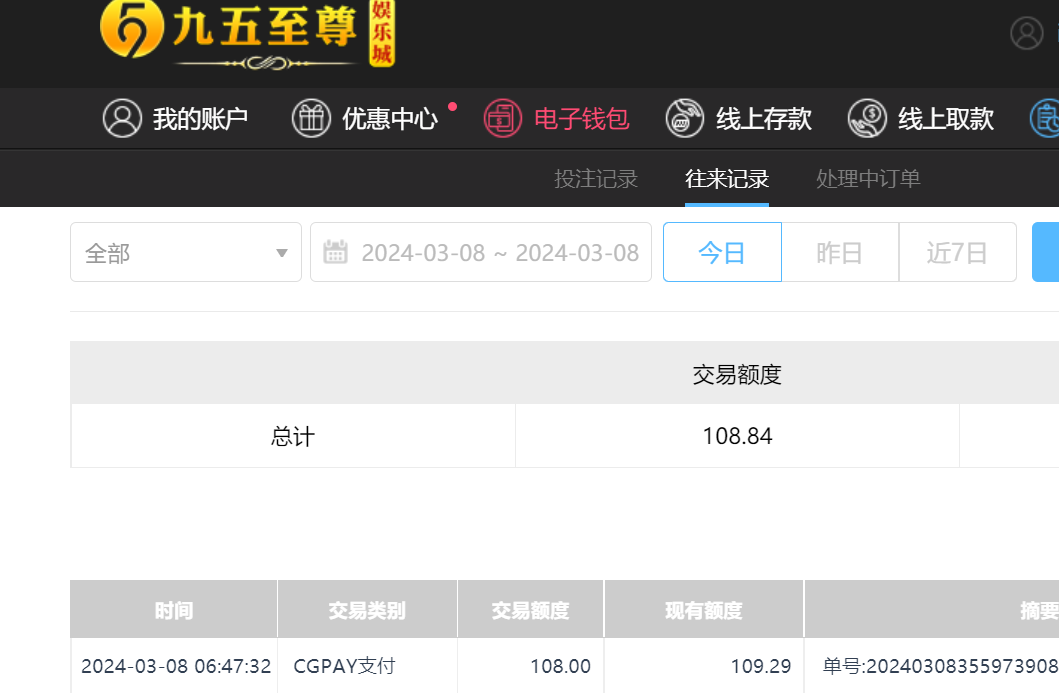
Task: Click the 电子钱包 wallet icon
Action: (503, 118)
